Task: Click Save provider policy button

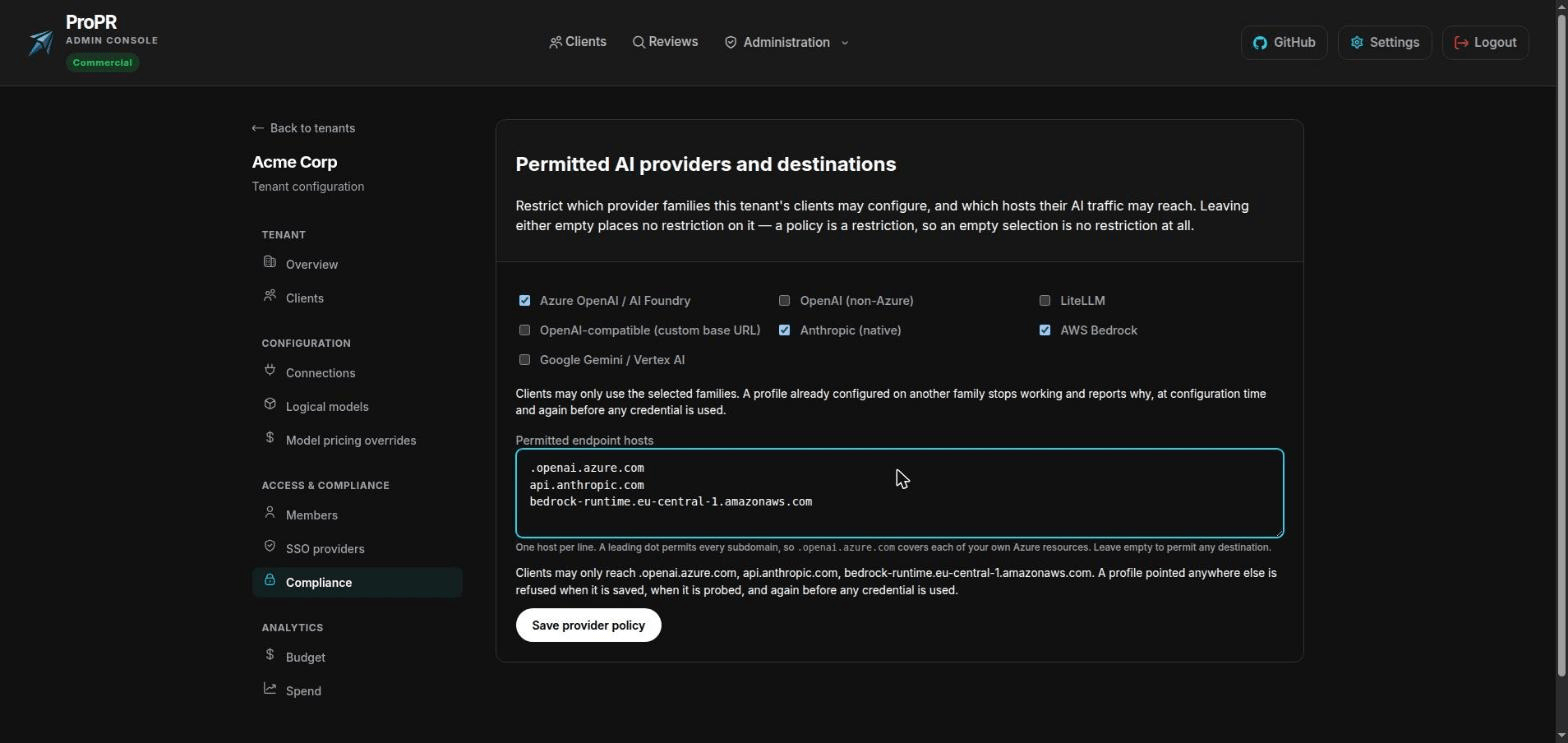Action: [588, 625]
